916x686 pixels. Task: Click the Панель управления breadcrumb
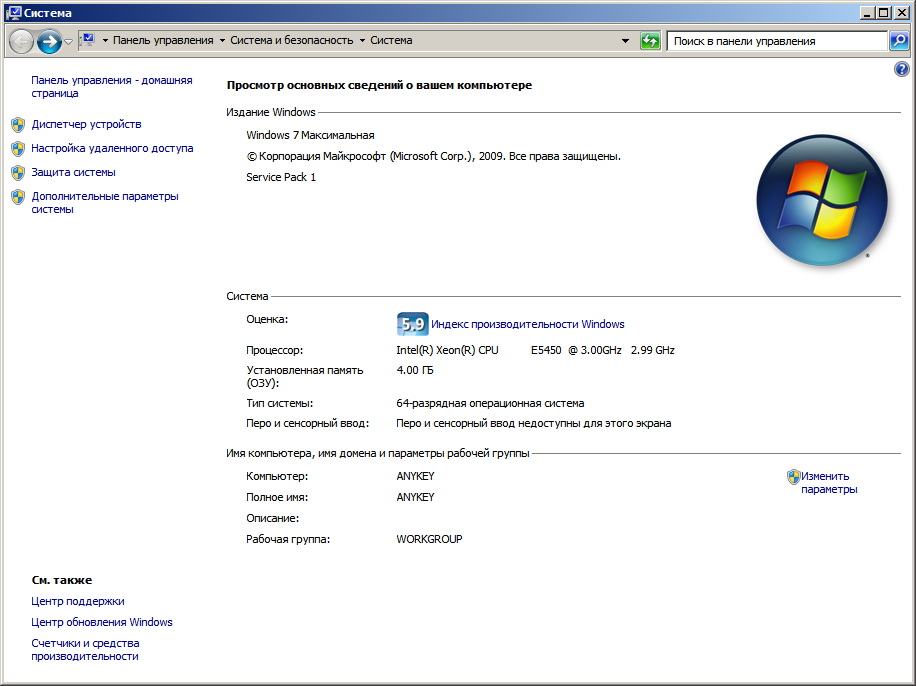[163, 40]
